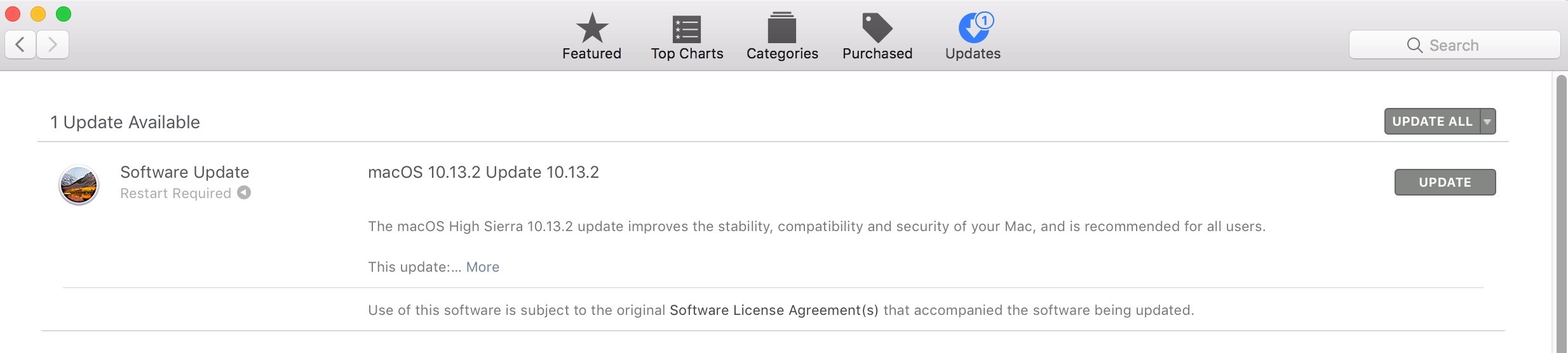
Task: Select the Software Update title text
Action: (x=184, y=172)
